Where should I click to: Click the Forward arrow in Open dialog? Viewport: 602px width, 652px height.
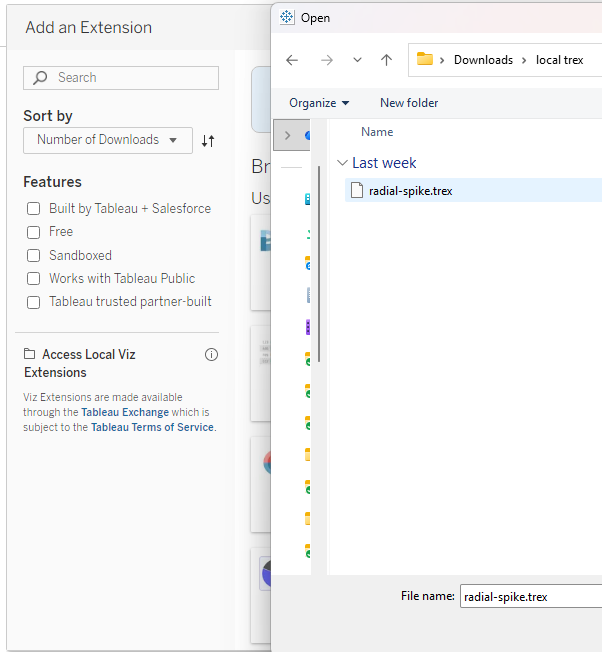coord(327,60)
